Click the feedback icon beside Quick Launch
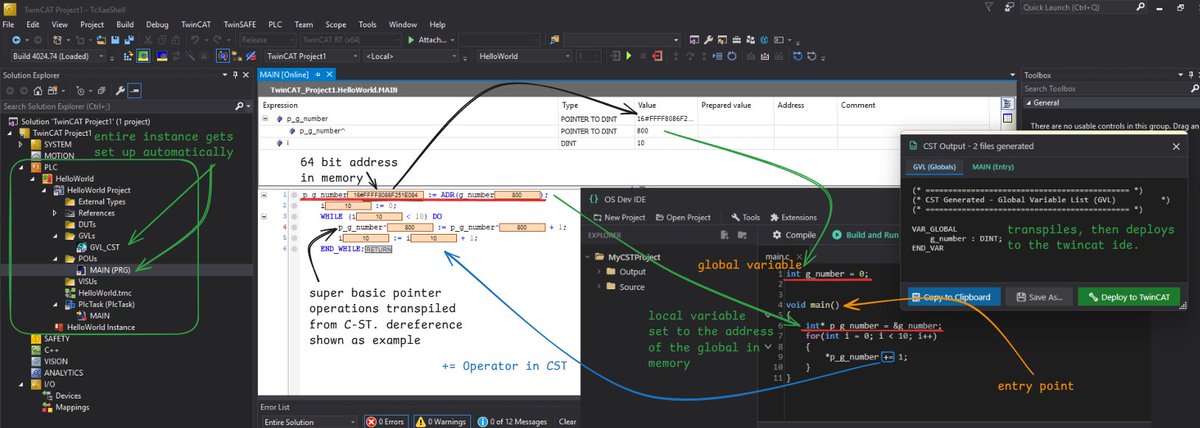 point(1009,7)
